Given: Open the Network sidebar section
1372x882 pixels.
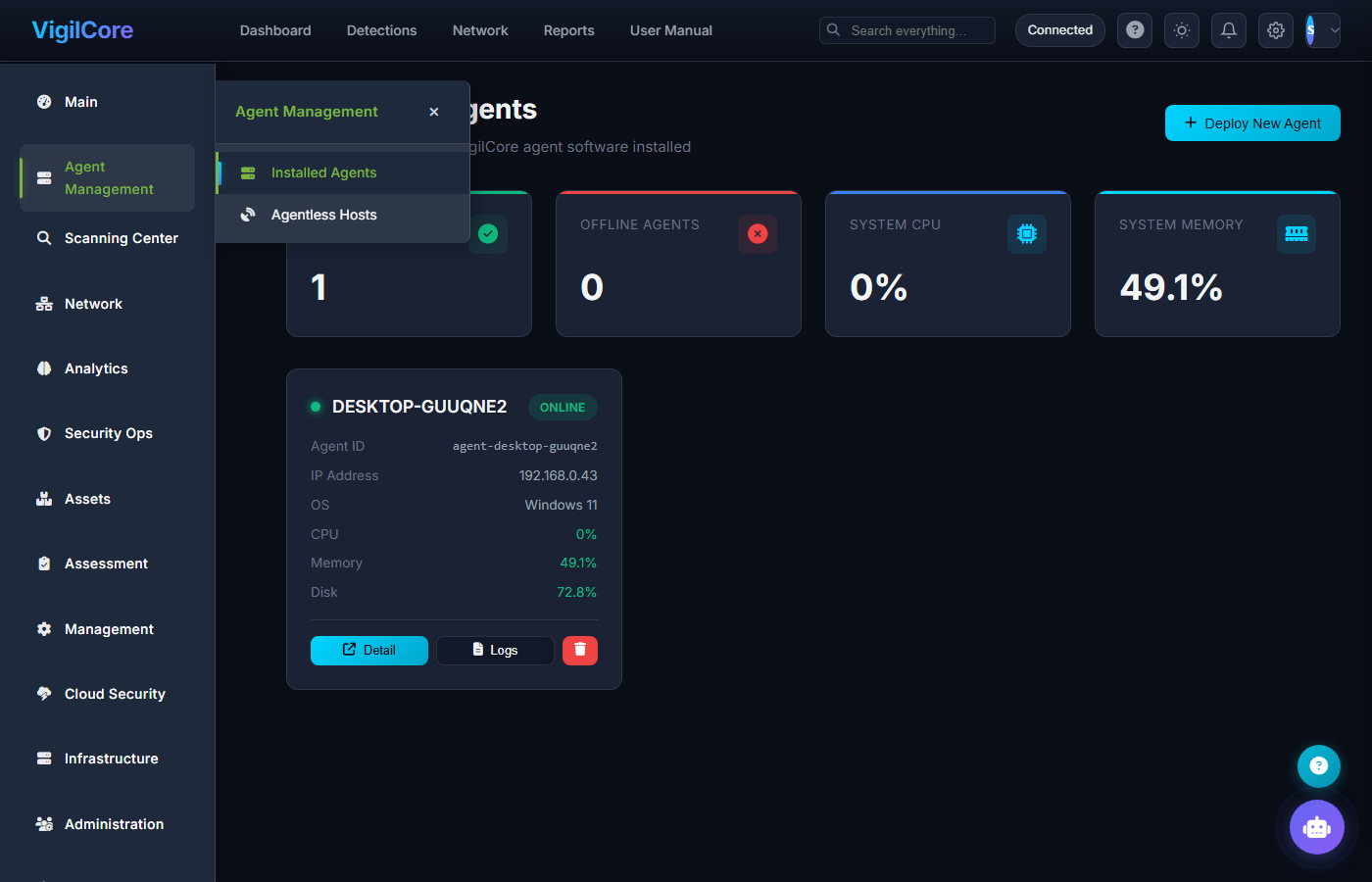Looking at the screenshot, I should click(x=107, y=304).
